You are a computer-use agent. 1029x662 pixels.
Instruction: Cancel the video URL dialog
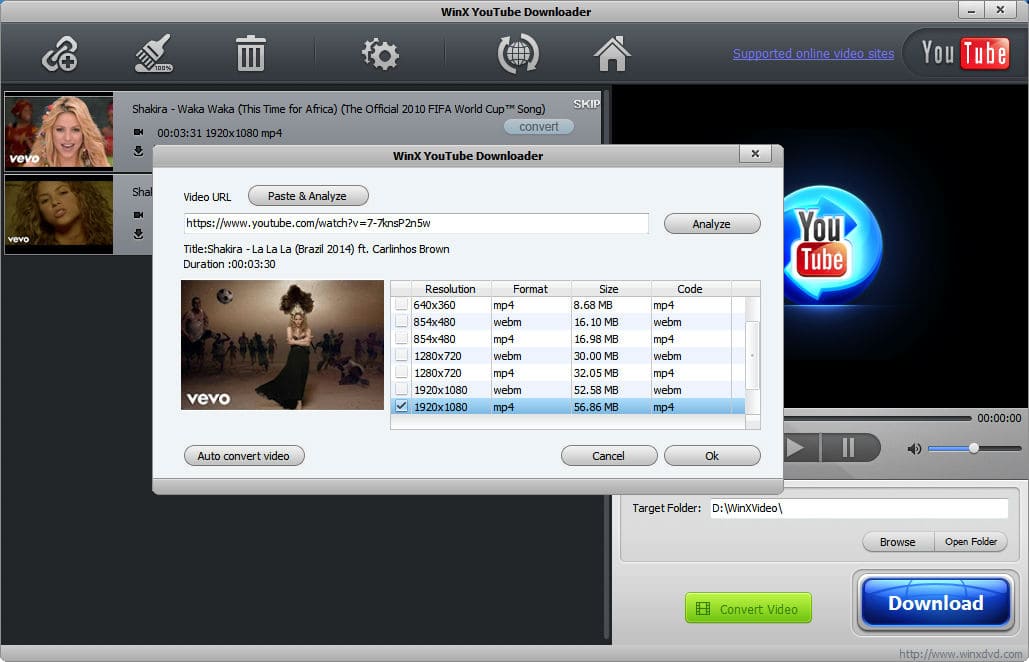pyautogui.click(x=608, y=456)
